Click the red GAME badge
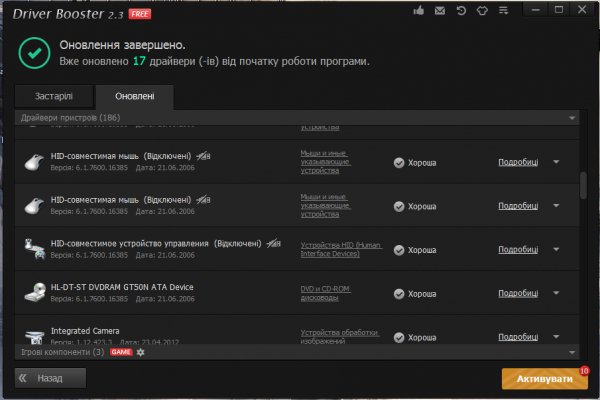Image resolution: width=600 pixels, height=400 pixels. click(x=121, y=352)
